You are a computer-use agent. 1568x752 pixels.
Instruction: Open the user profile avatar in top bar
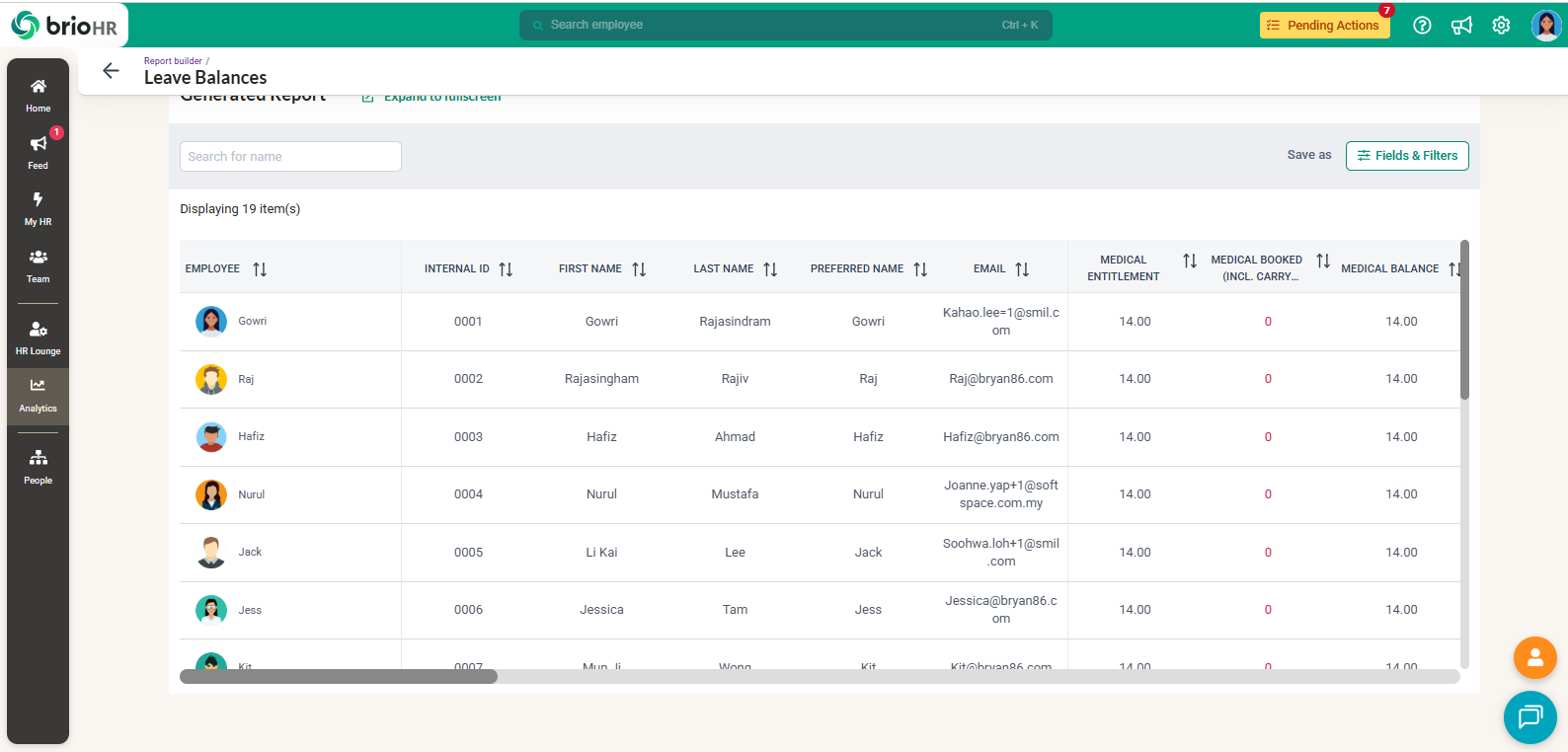coord(1545,26)
